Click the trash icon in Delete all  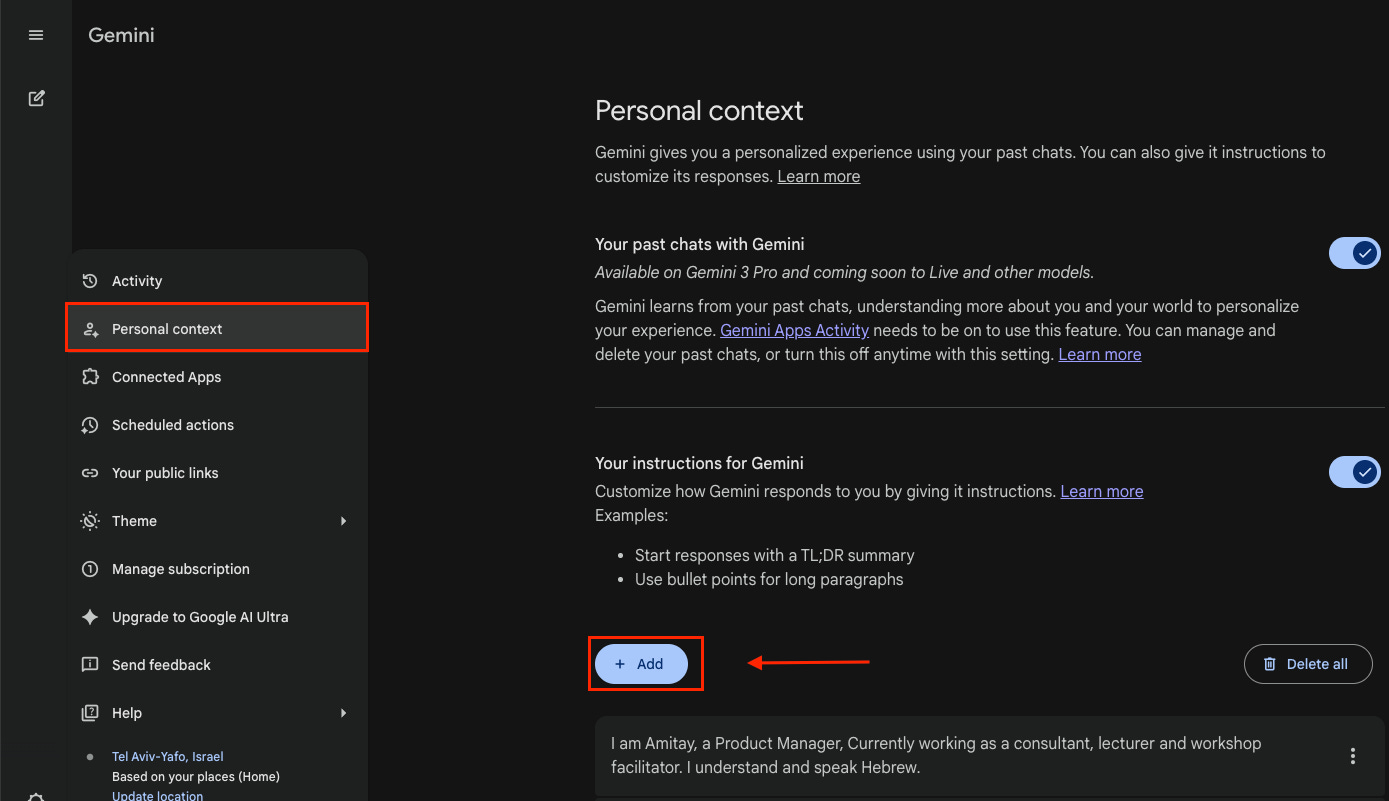tap(1270, 664)
